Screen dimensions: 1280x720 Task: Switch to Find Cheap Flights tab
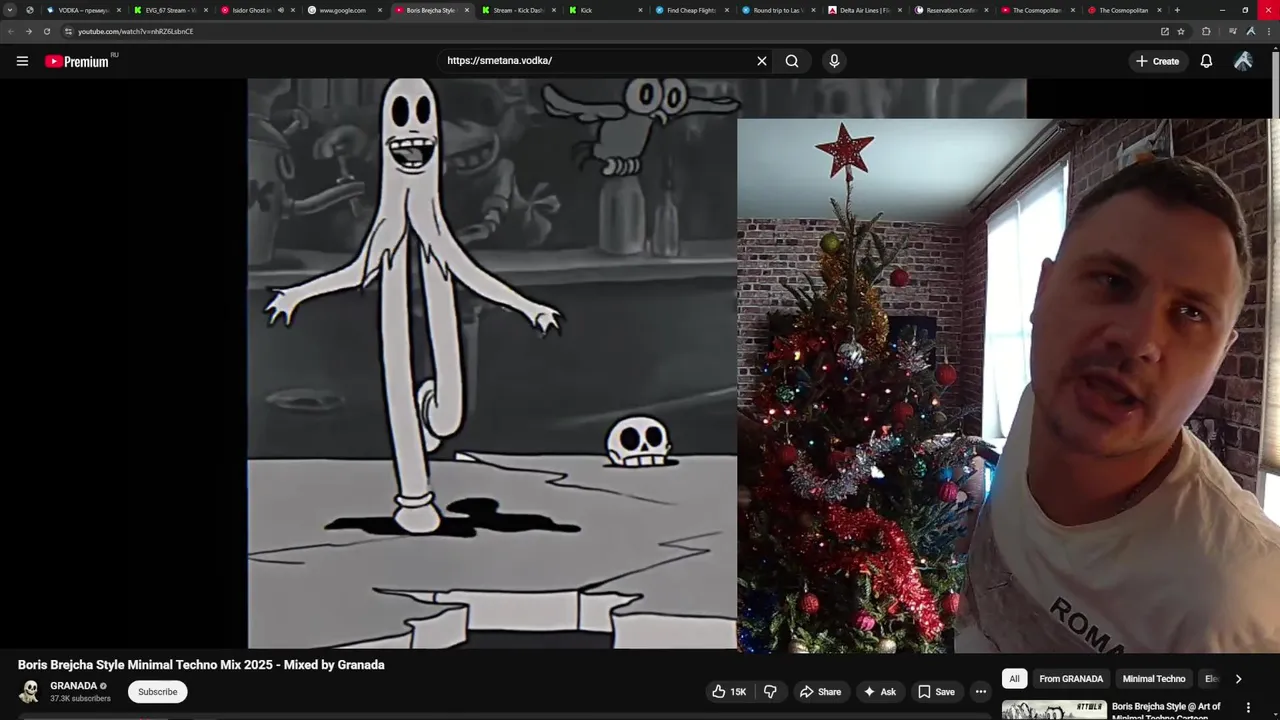tap(693, 10)
